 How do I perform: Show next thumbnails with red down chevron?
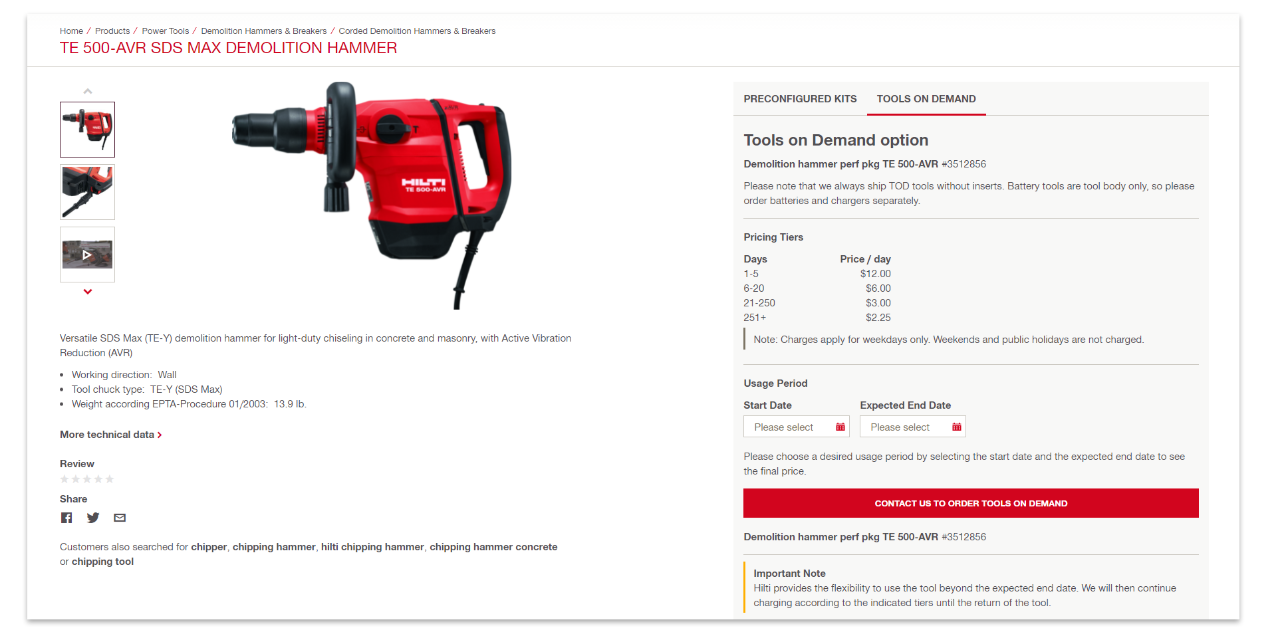pos(87,292)
